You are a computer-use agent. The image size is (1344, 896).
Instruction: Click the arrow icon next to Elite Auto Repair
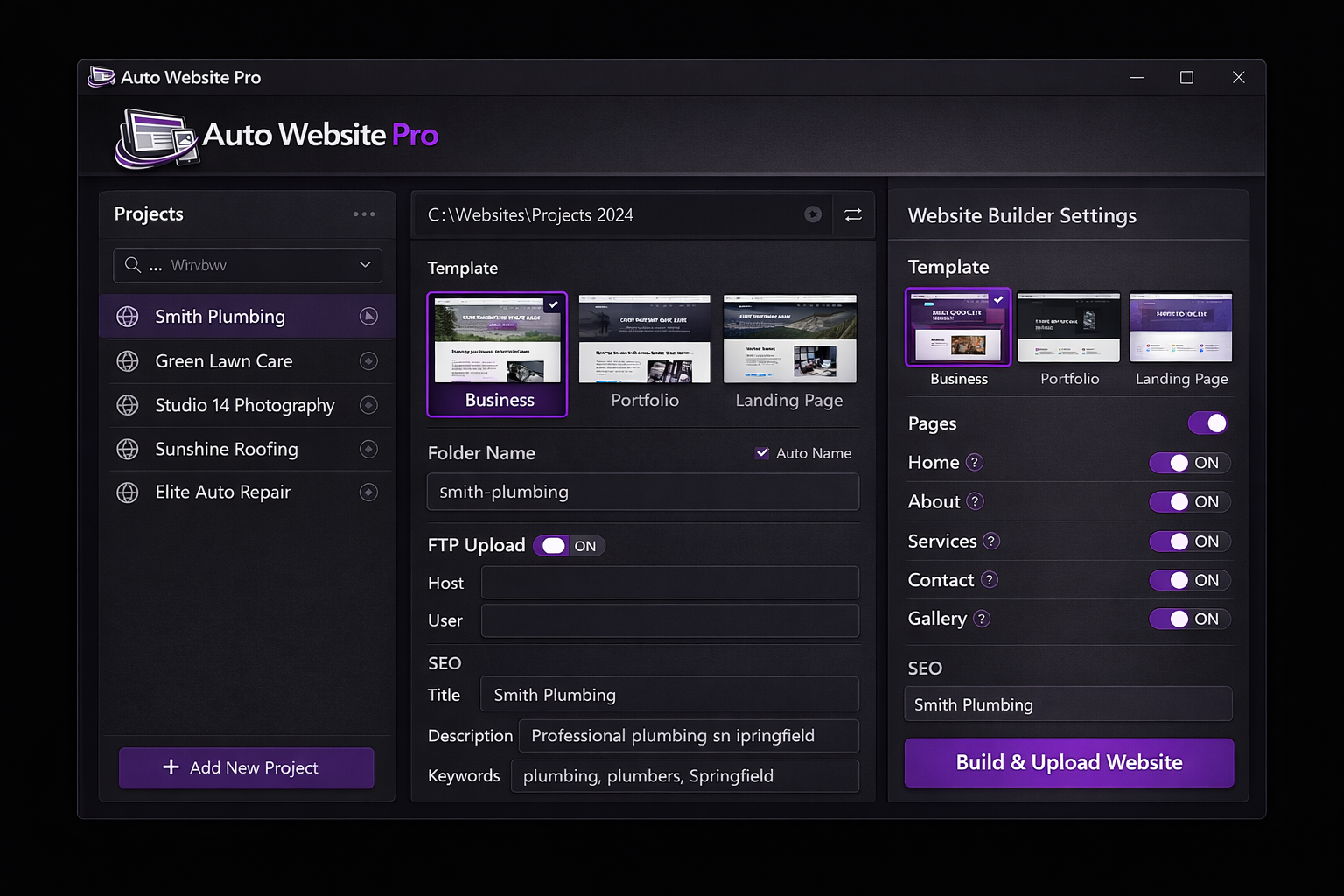(x=368, y=492)
